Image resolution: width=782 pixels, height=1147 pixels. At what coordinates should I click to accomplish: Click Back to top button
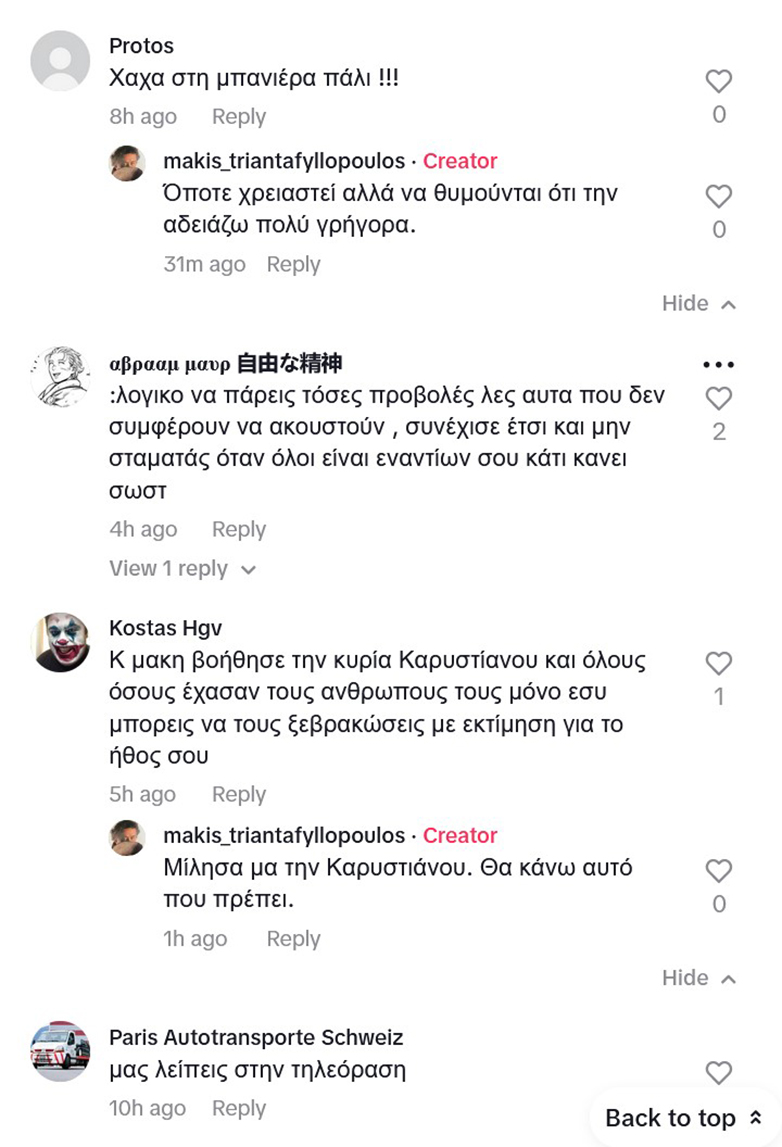tap(683, 1118)
